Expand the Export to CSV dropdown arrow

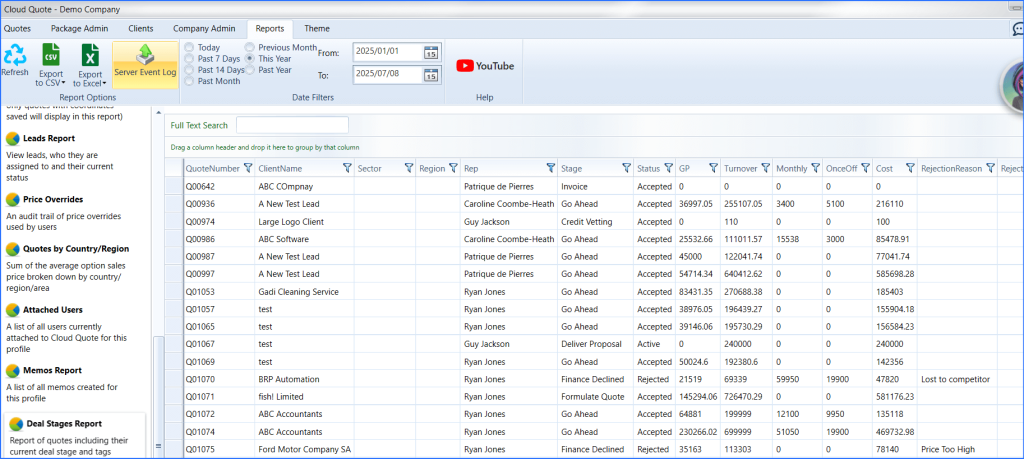pyautogui.click(x=63, y=83)
